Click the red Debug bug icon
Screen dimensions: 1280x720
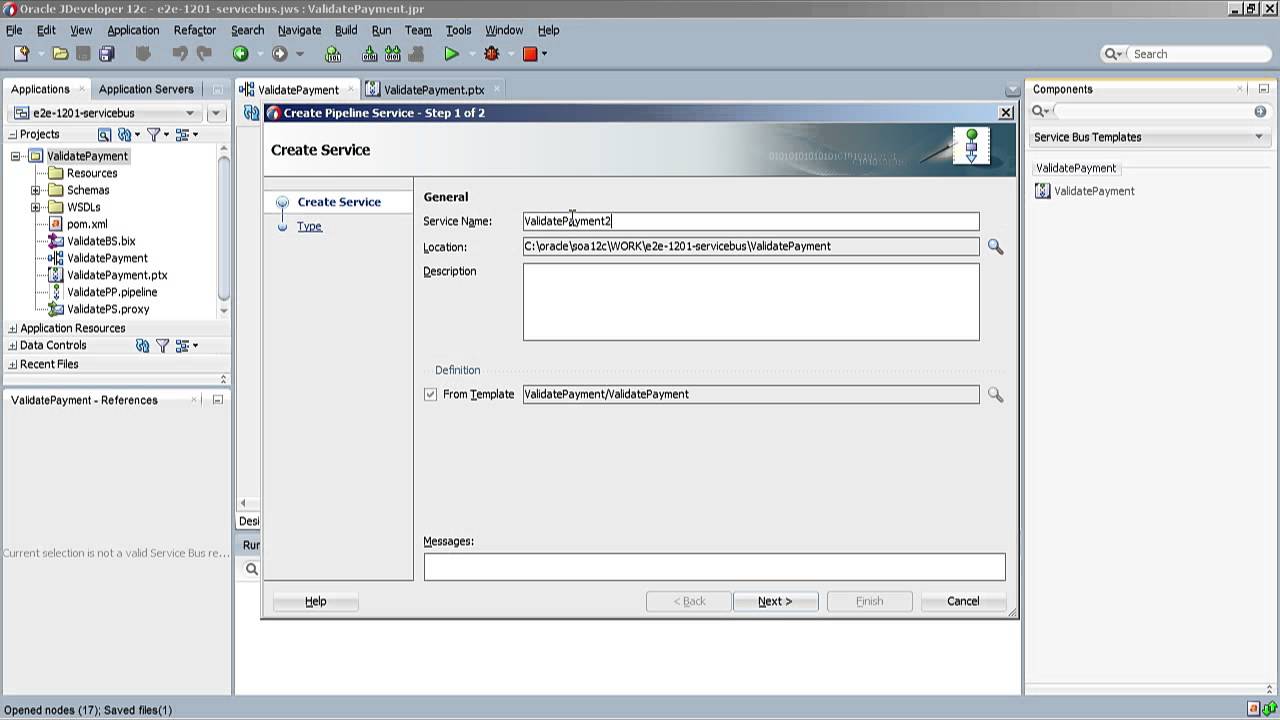click(491, 54)
